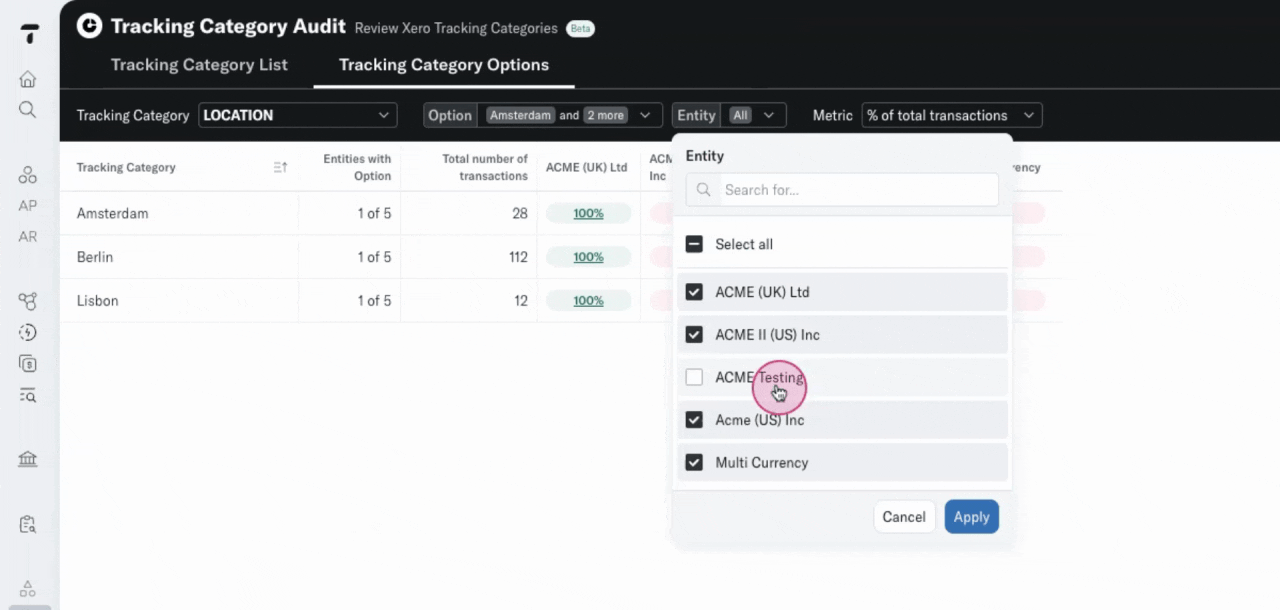1280x610 pixels.
Task: Click the search magnifier icon in the sidebar
Action: coord(28,109)
